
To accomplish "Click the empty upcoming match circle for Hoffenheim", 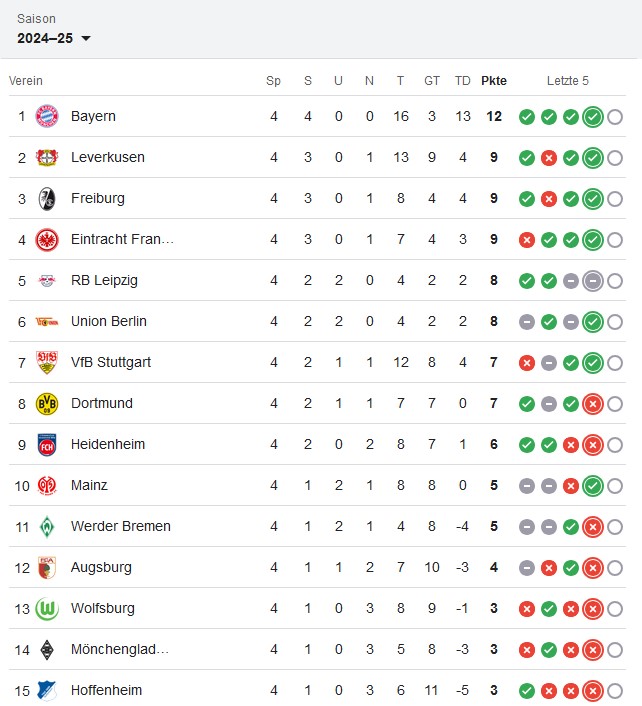I will pos(614,691).
